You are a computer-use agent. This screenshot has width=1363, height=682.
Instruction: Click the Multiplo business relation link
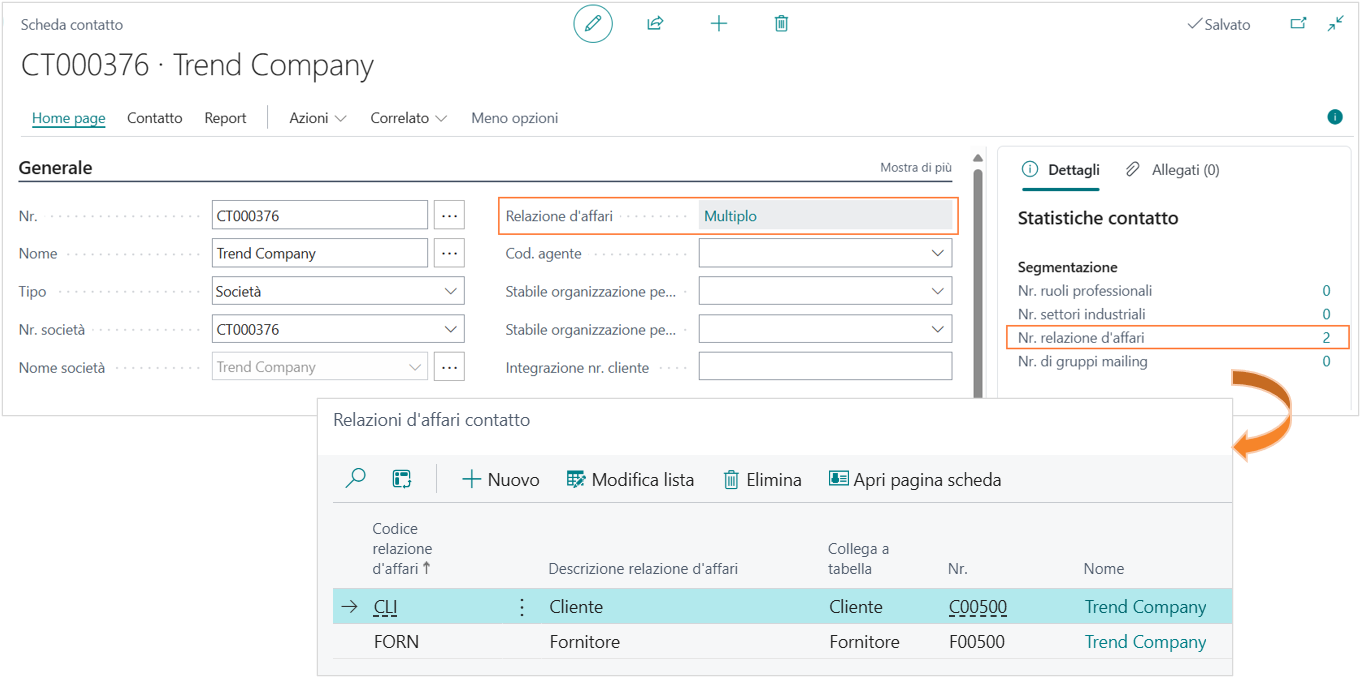[730, 216]
